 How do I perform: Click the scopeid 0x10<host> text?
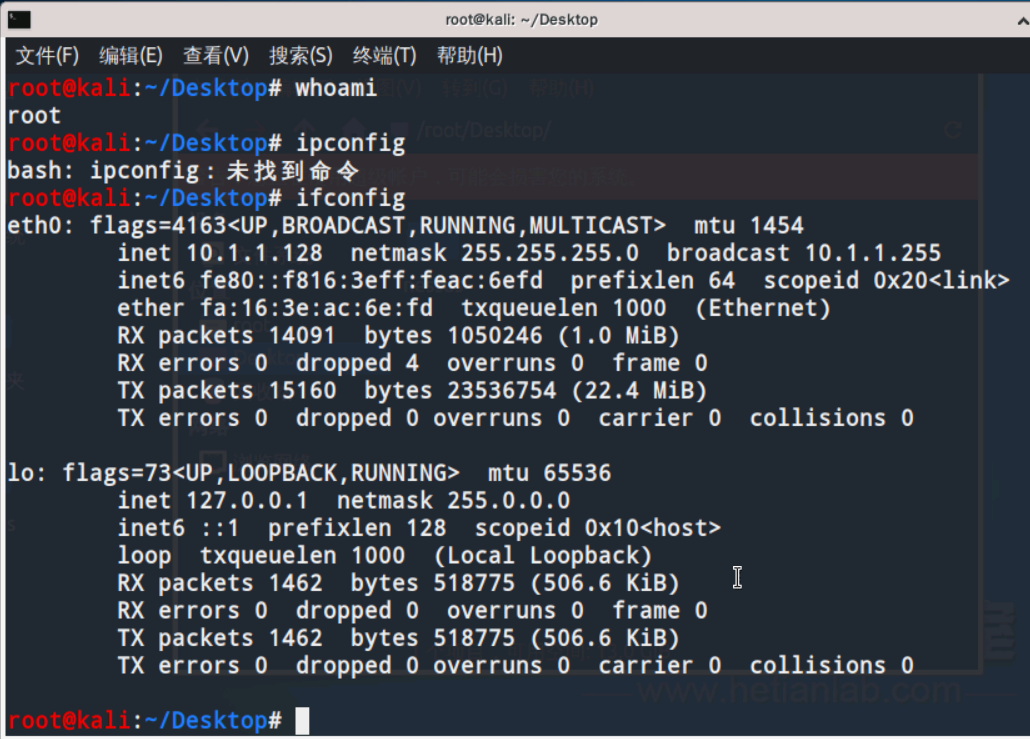point(598,528)
